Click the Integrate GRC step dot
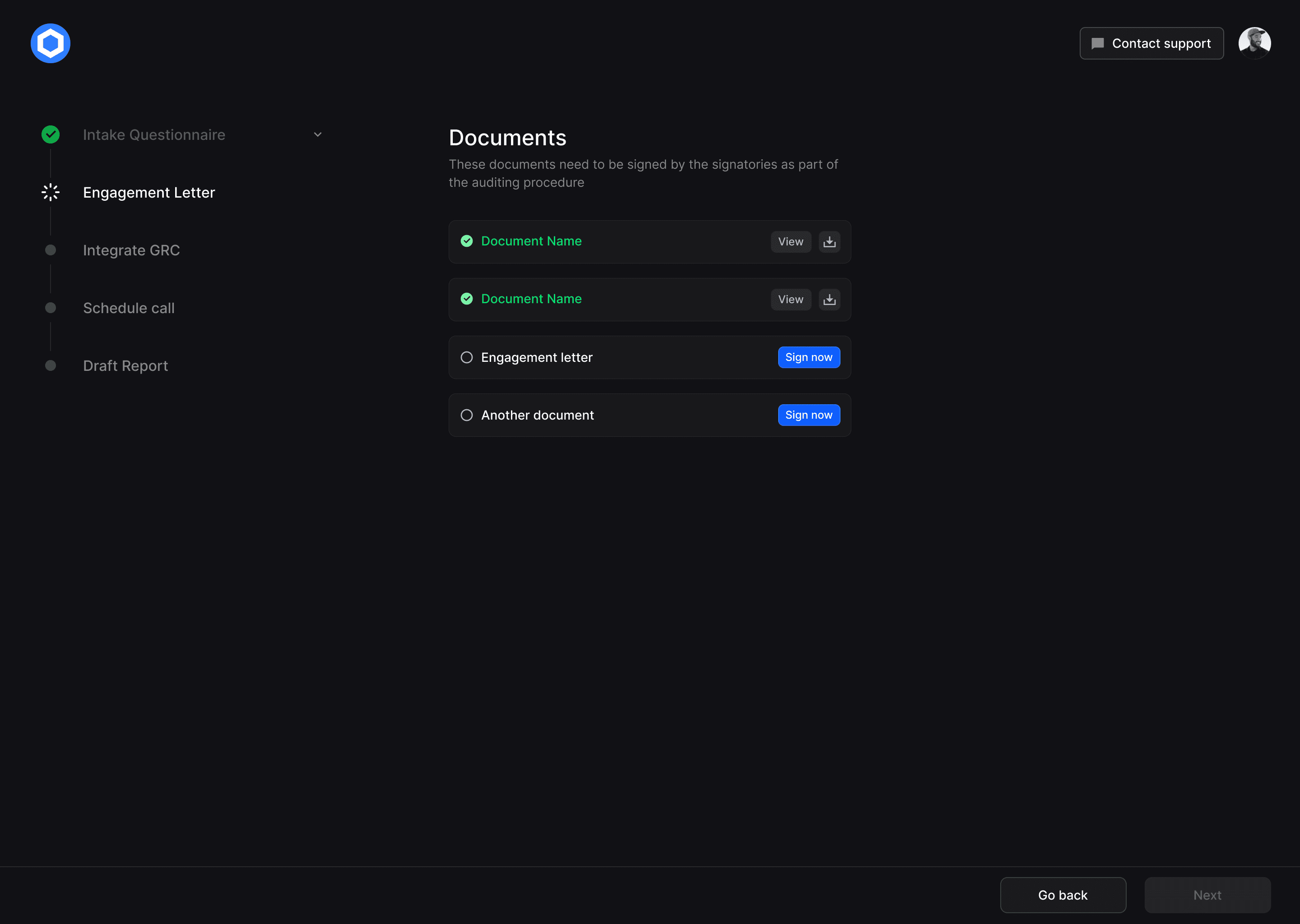This screenshot has height=924, width=1300. point(51,250)
